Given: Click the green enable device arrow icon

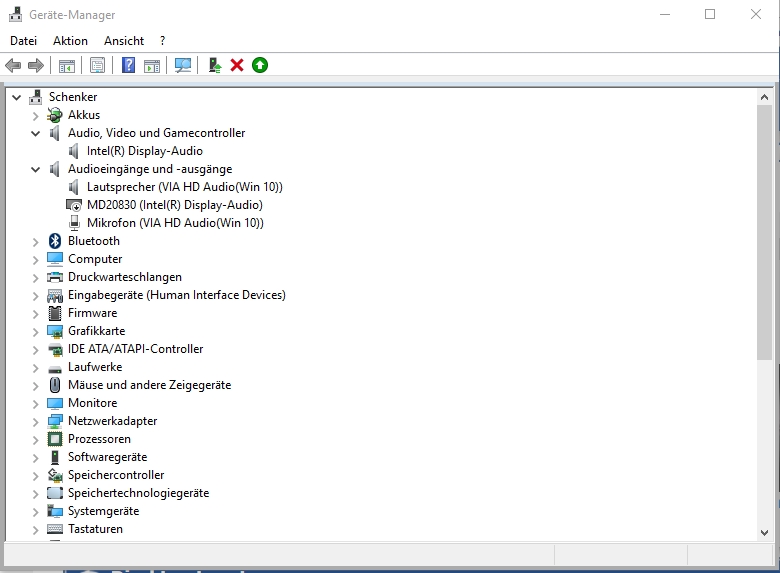Looking at the screenshot, I should click(x=260, y=65).
